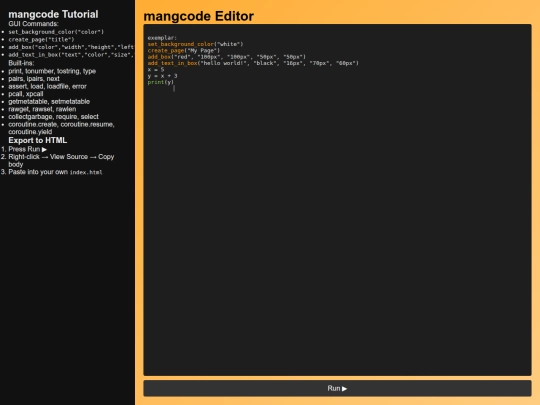Click the 'Export to HTML' heading

[x=38, y=141]
